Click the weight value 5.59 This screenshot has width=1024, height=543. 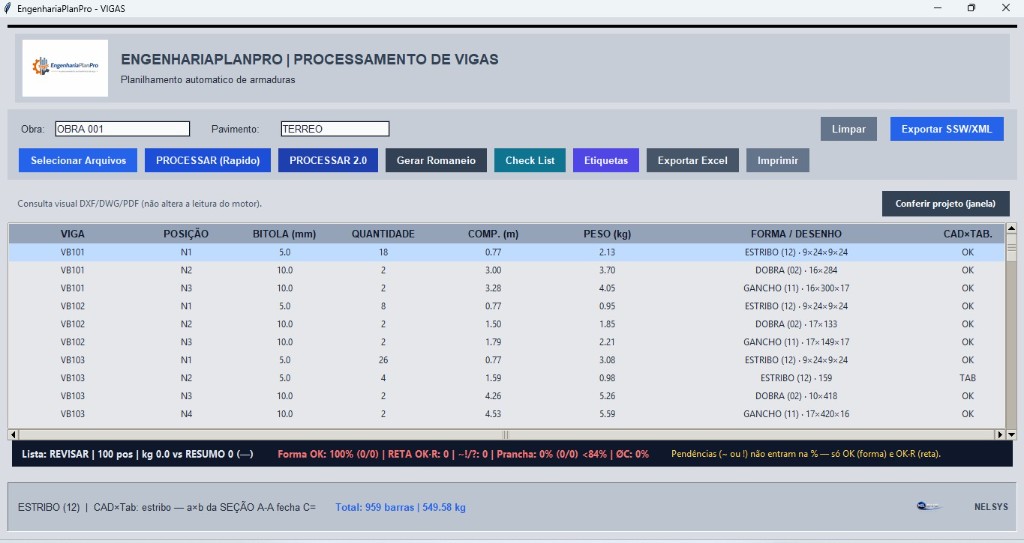607,414
